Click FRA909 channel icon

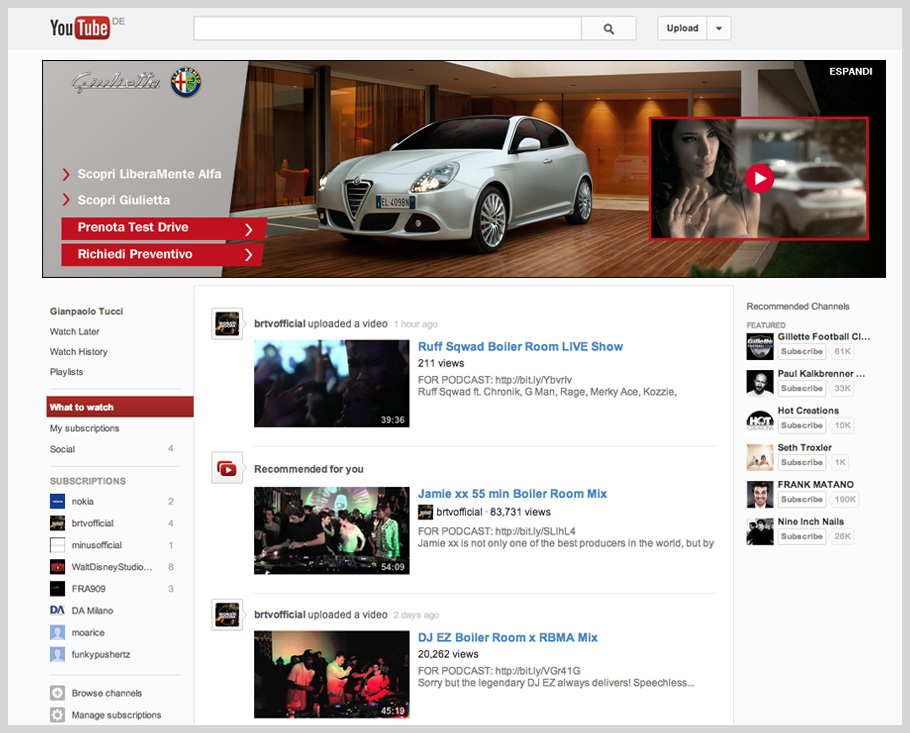57,588
